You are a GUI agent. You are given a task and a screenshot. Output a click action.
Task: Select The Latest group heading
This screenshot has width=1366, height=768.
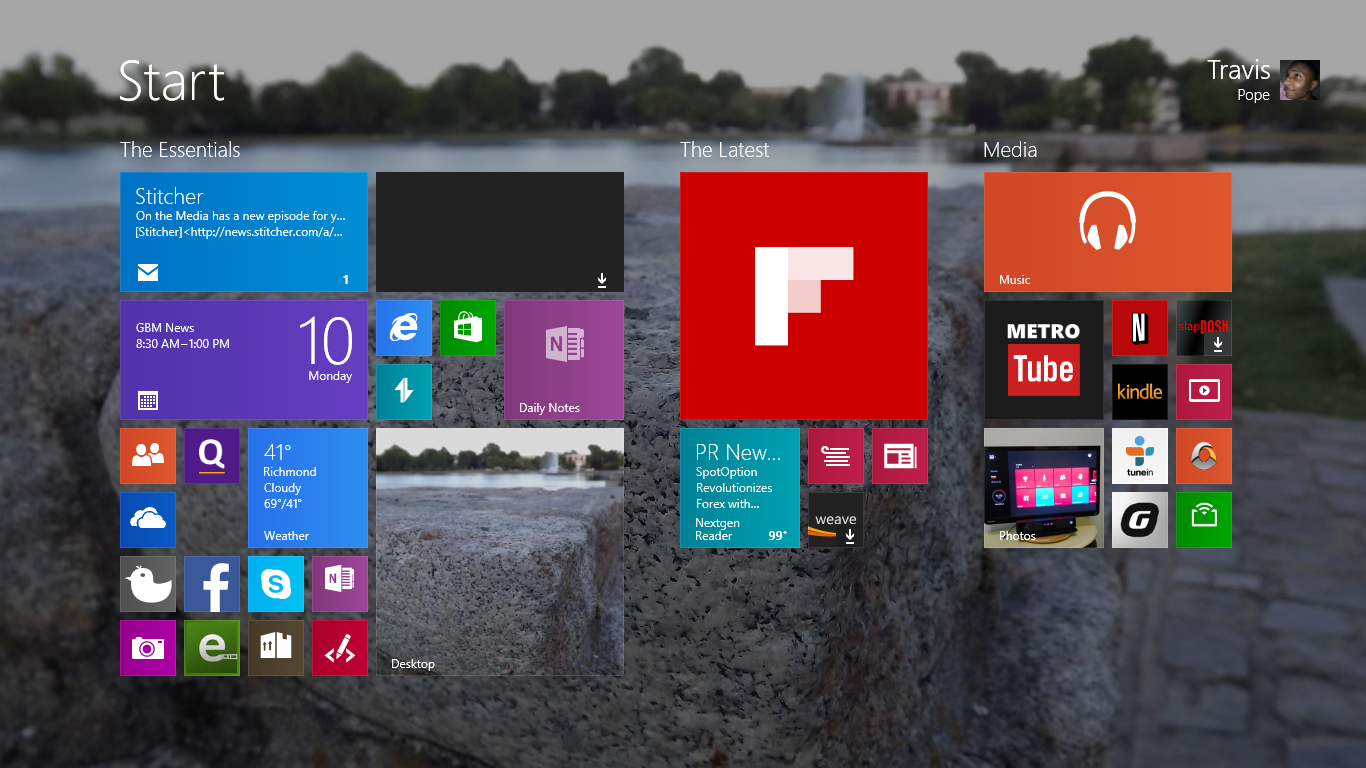[725, 150]
